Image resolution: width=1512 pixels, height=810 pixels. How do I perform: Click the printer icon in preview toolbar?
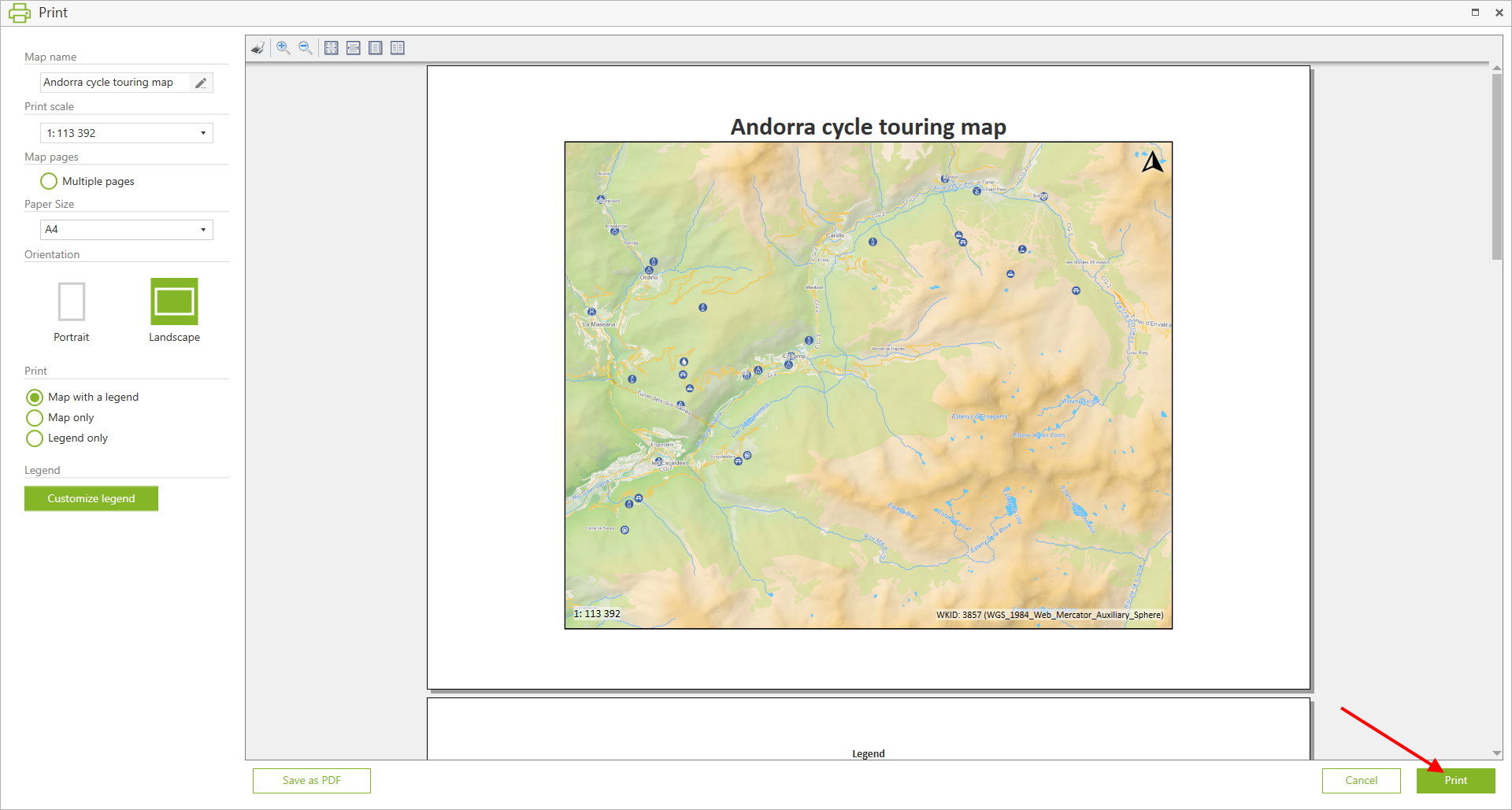[258, 48]
